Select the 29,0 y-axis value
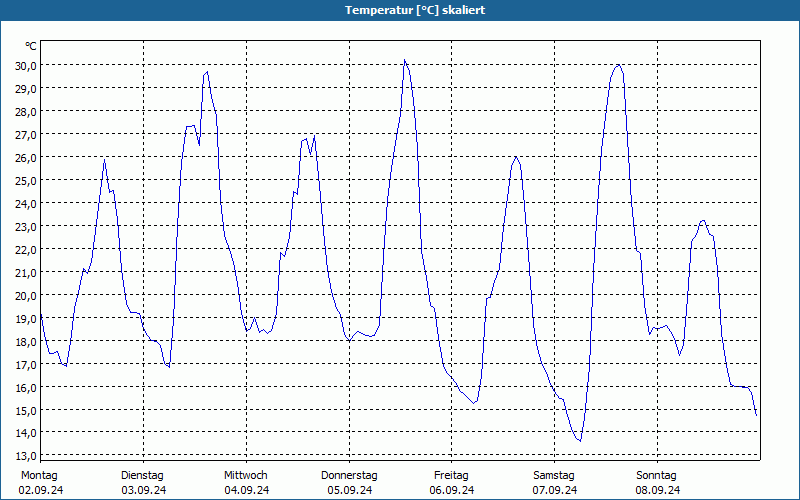The height and width of the screenshot is (500, 800). click(x=26, y=88)
